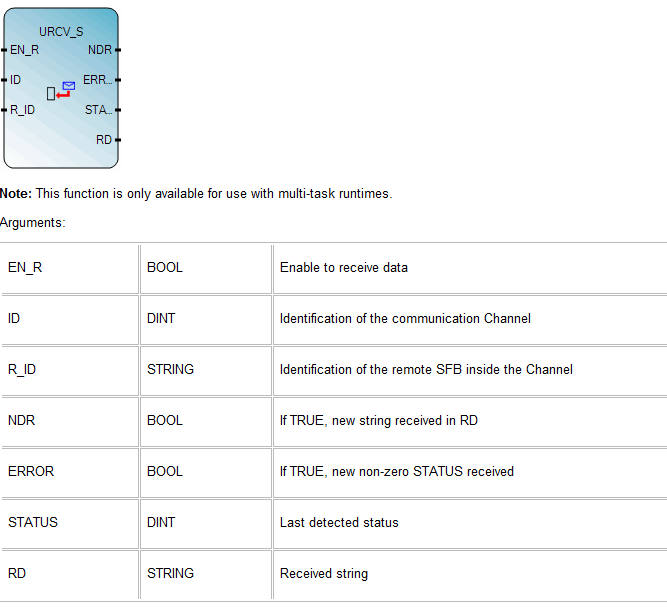667x608 pixels.
Task: Select the EN_R cell in arguments table
Action: [70, 268]
